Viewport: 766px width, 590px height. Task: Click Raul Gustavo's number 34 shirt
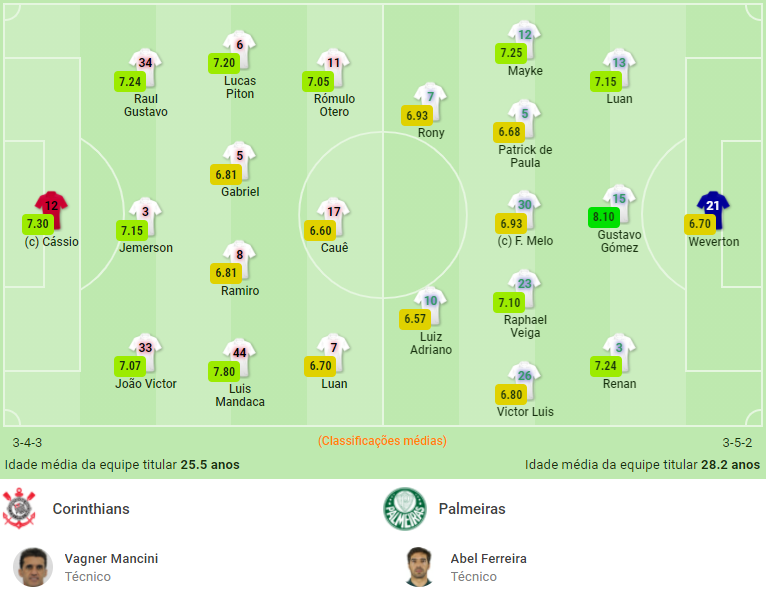click(x=145, y=63)
